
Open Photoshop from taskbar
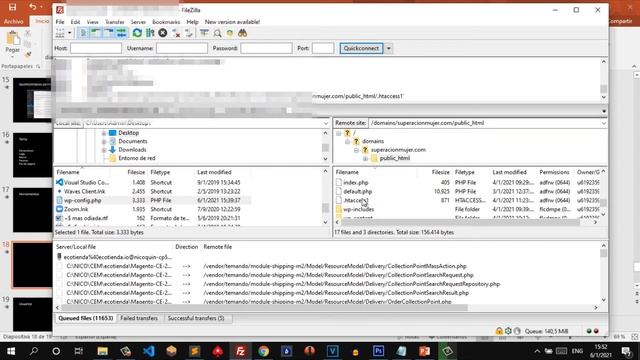click(378, 351)
